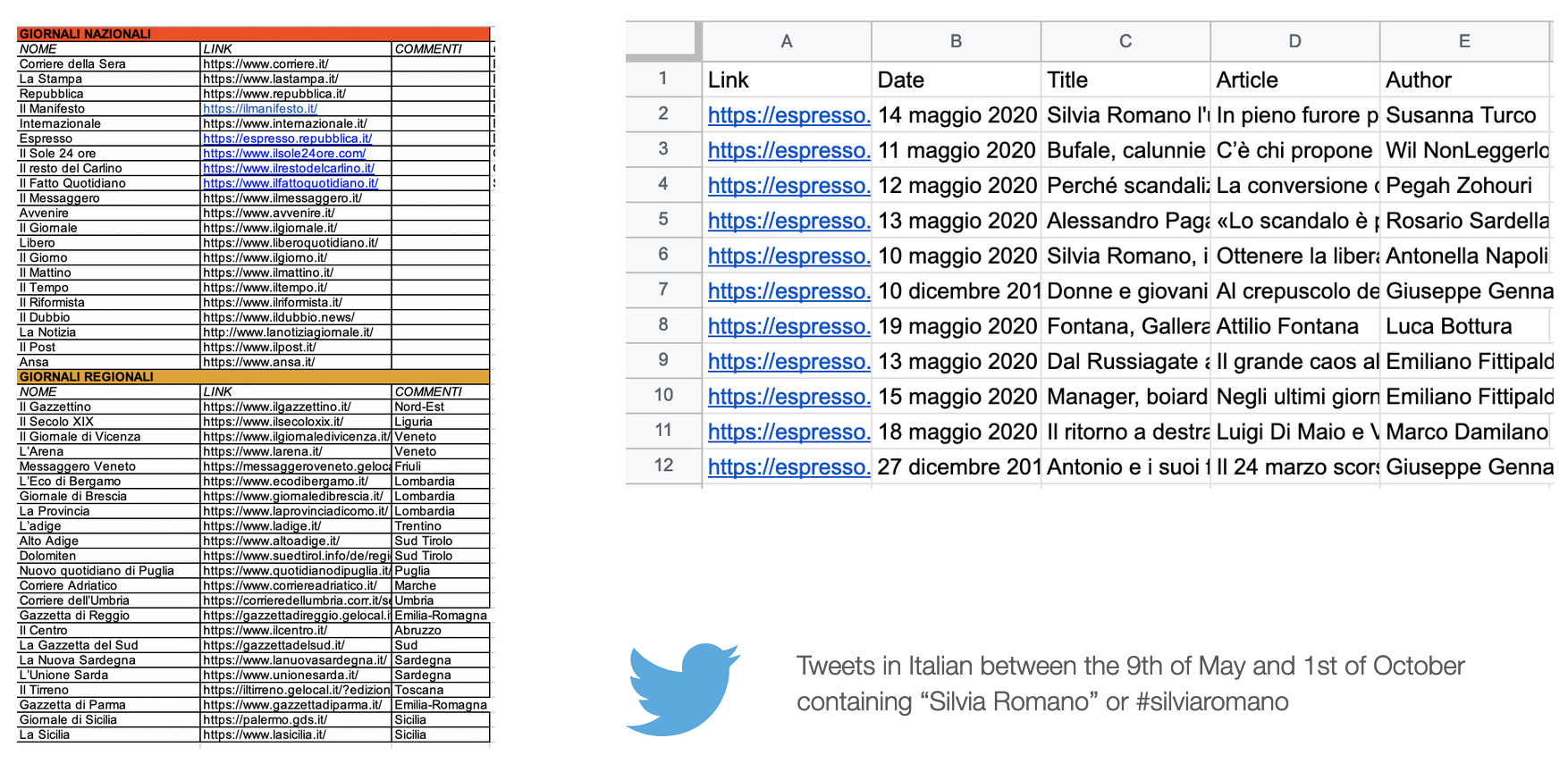The height and width of the screenshot is (772, 1568).
Task: Click the author cell 'Antonella Napoli'
Action: click(x=1464, y=256)
